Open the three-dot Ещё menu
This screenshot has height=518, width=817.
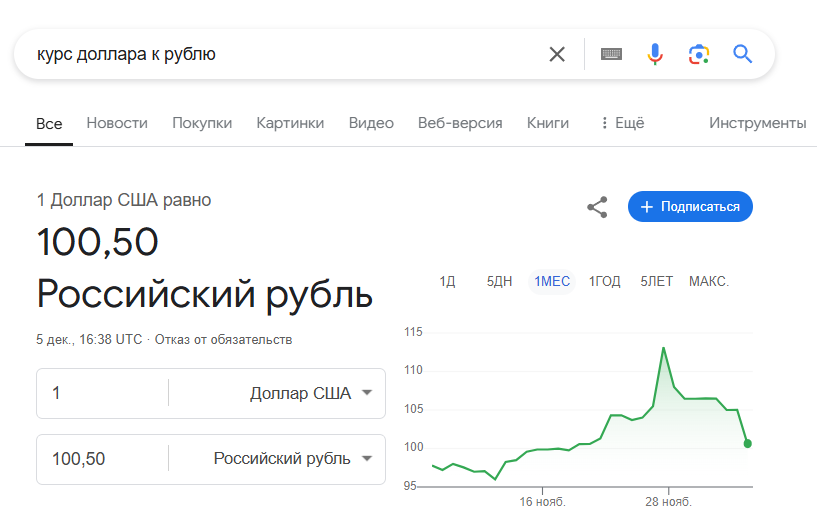(623, 123)
